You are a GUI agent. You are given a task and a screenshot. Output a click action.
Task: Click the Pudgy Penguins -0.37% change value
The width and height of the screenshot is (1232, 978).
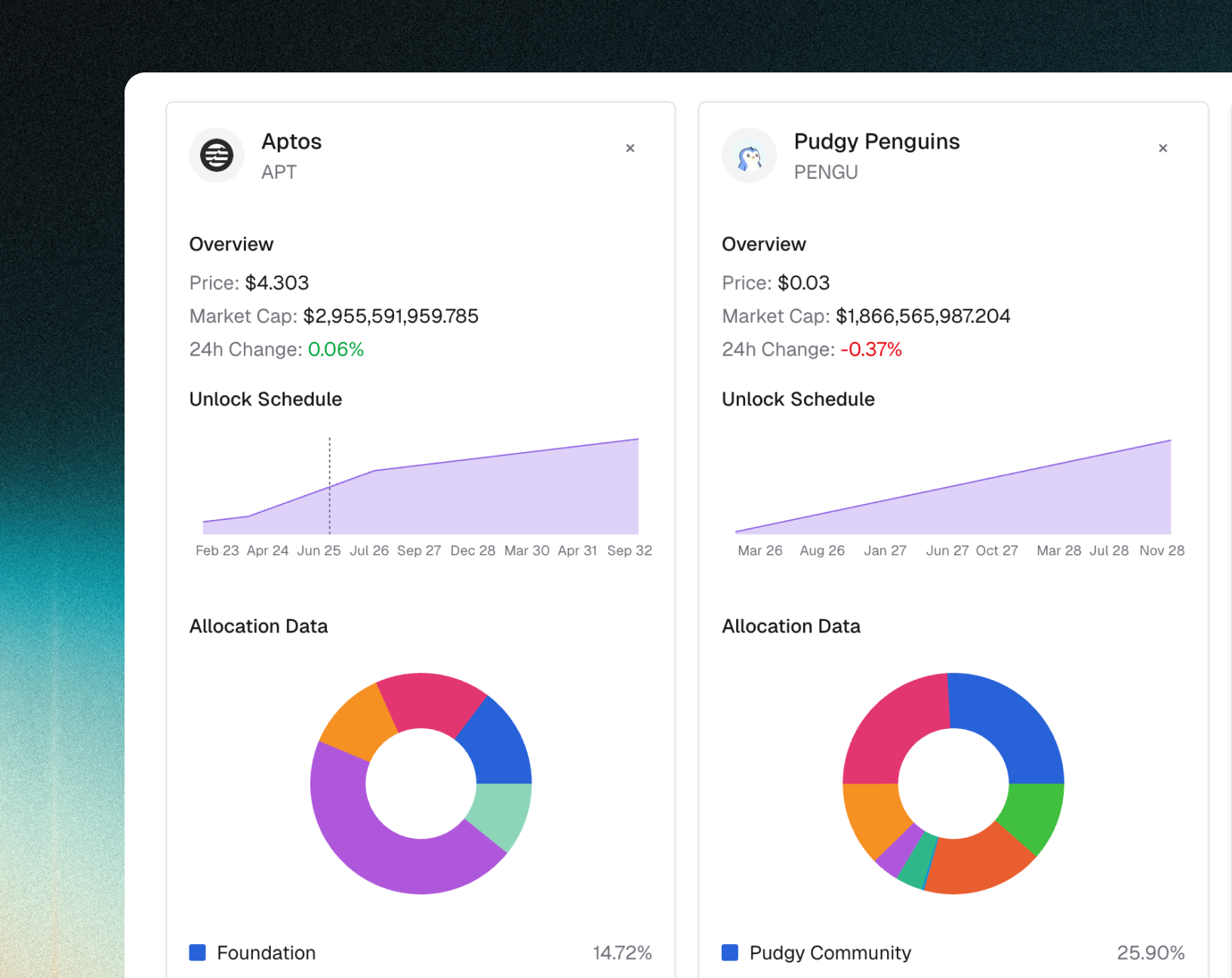(870, 349)
